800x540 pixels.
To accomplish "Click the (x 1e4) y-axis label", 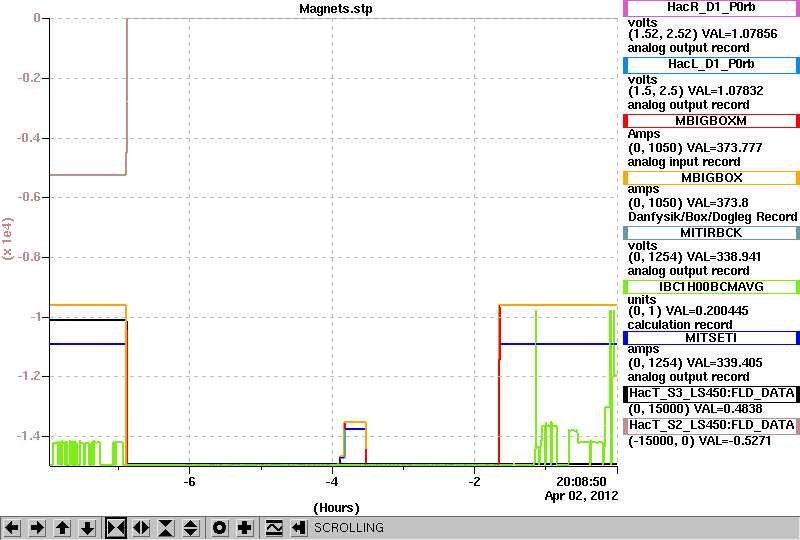I will pyautogui.click(x=8, y=238).
